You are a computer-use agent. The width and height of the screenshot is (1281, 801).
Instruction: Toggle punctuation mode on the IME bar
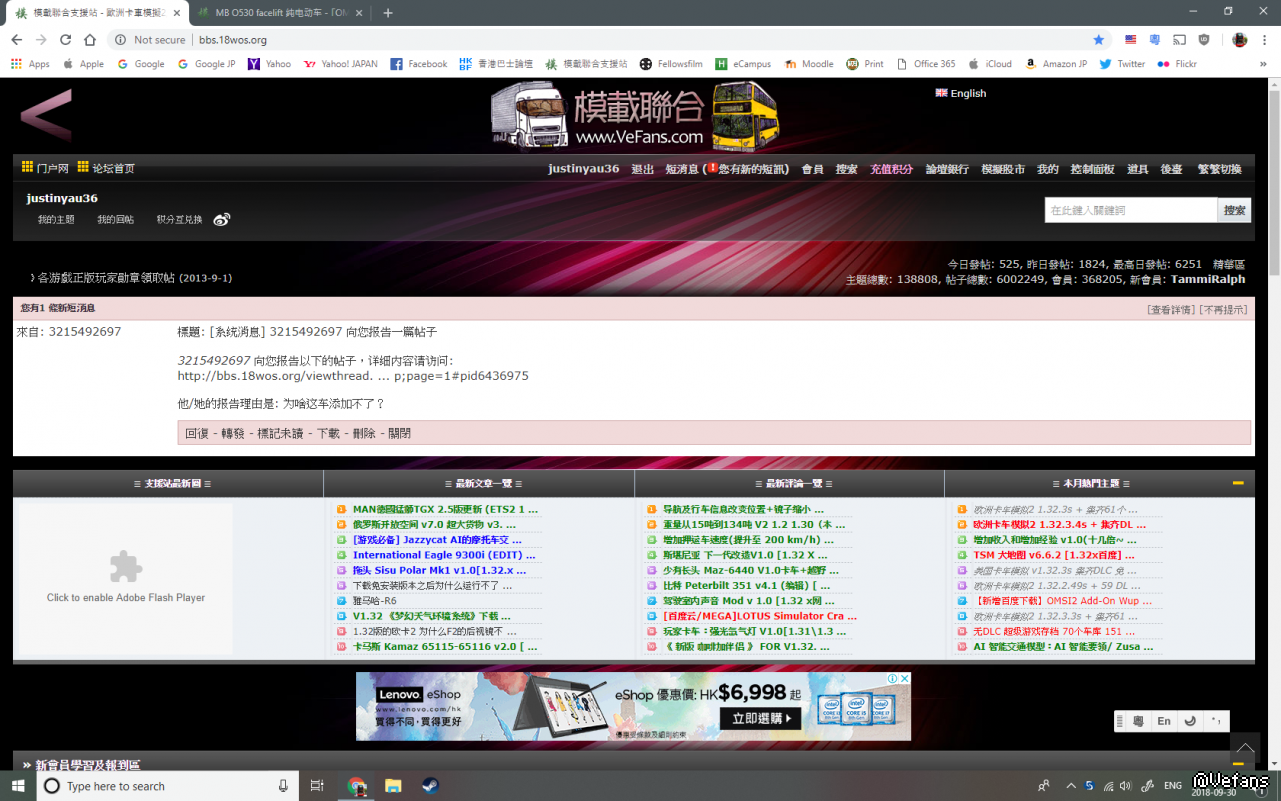click(1216, 721)
